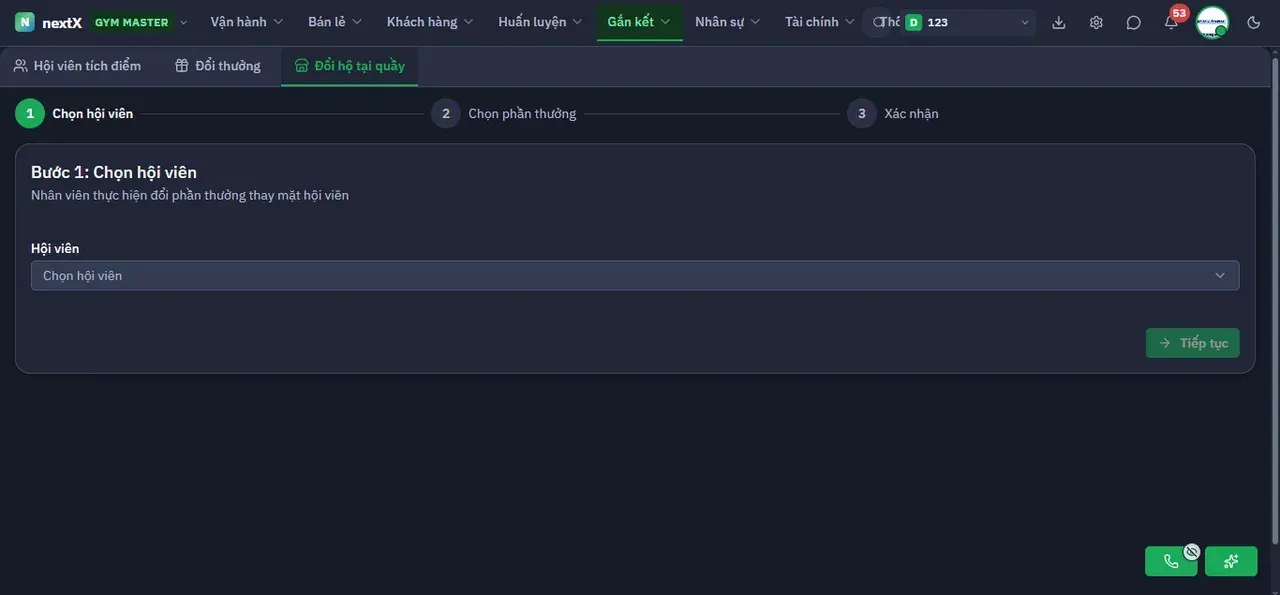The height and width of the screenshot is (595, 1280).
Task: Click the nextX logo icon
Action: pyautogui.click(x=25, y=22)
